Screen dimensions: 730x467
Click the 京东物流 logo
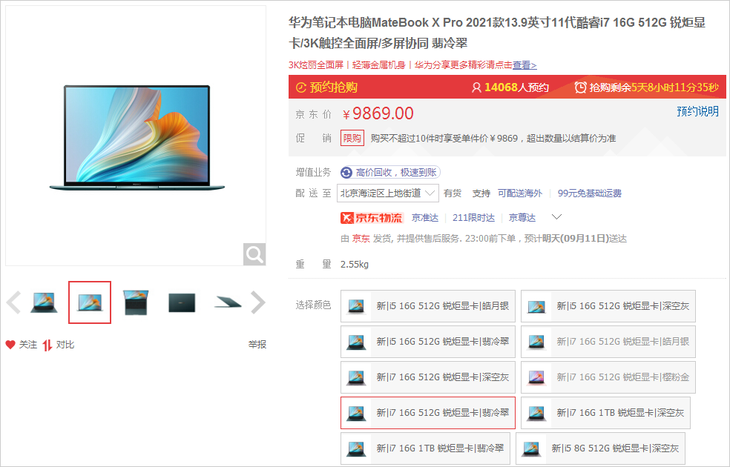coord(371,217)
